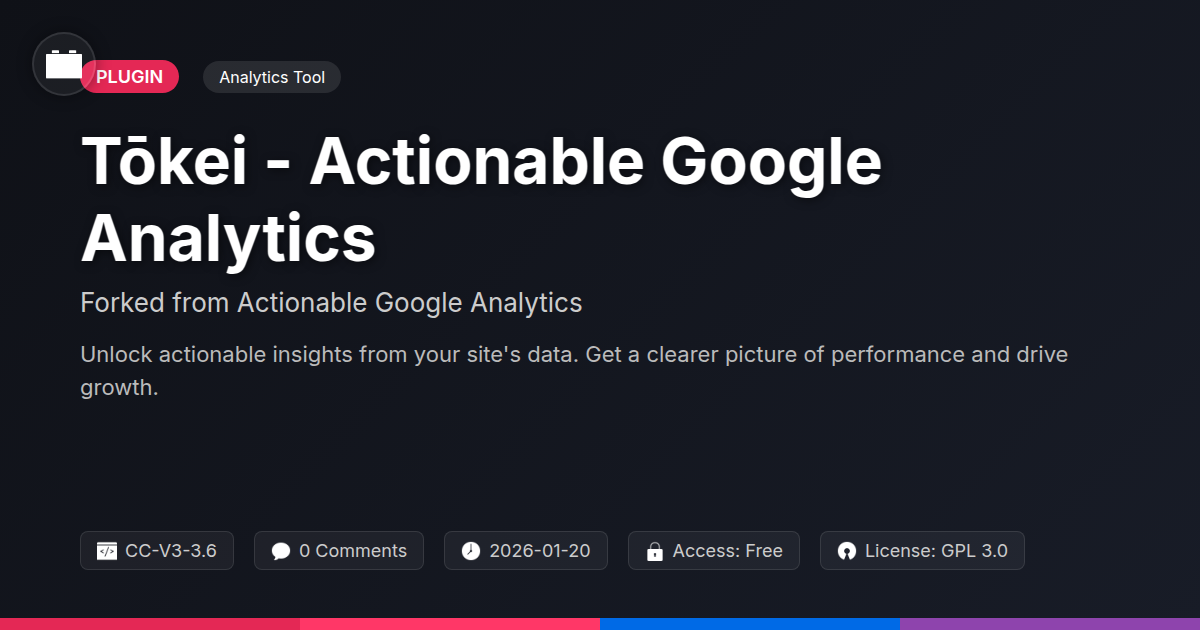
Task: Click the plugin description text about actionable insights
Action: click(574, 371)
